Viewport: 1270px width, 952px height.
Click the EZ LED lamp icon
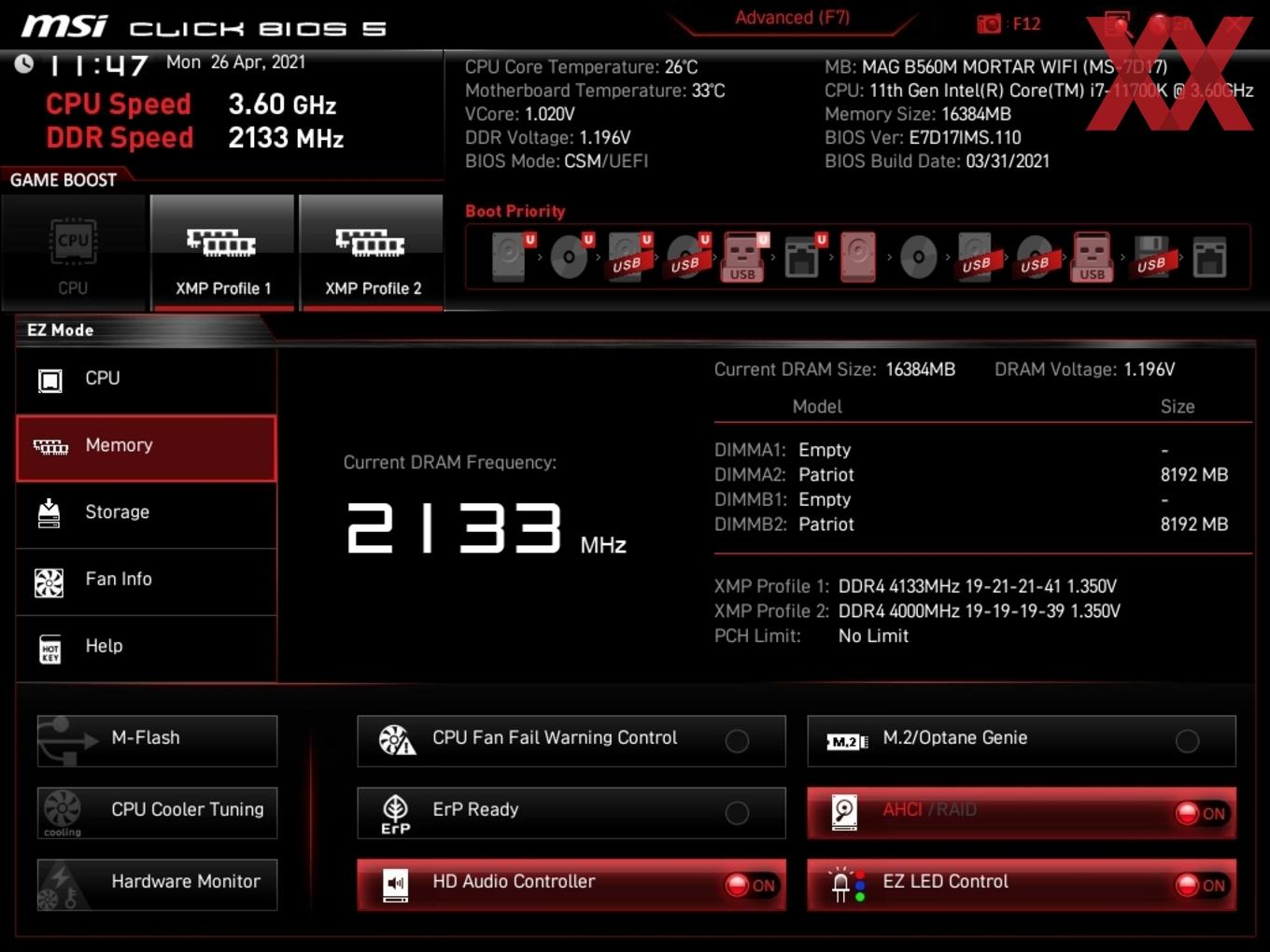coord(846,885)
